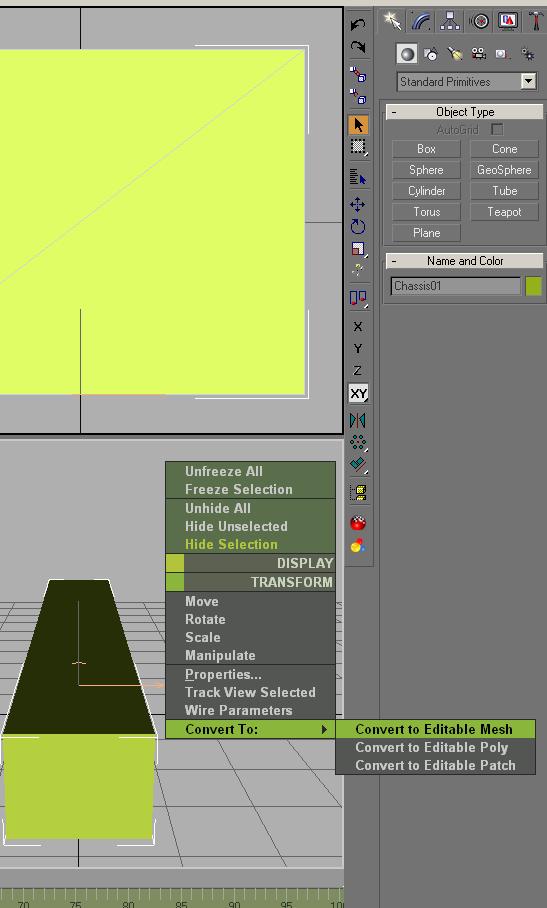Restrict transform to Z axis
Screen dimensions: 547x908
tap(358, 371)
